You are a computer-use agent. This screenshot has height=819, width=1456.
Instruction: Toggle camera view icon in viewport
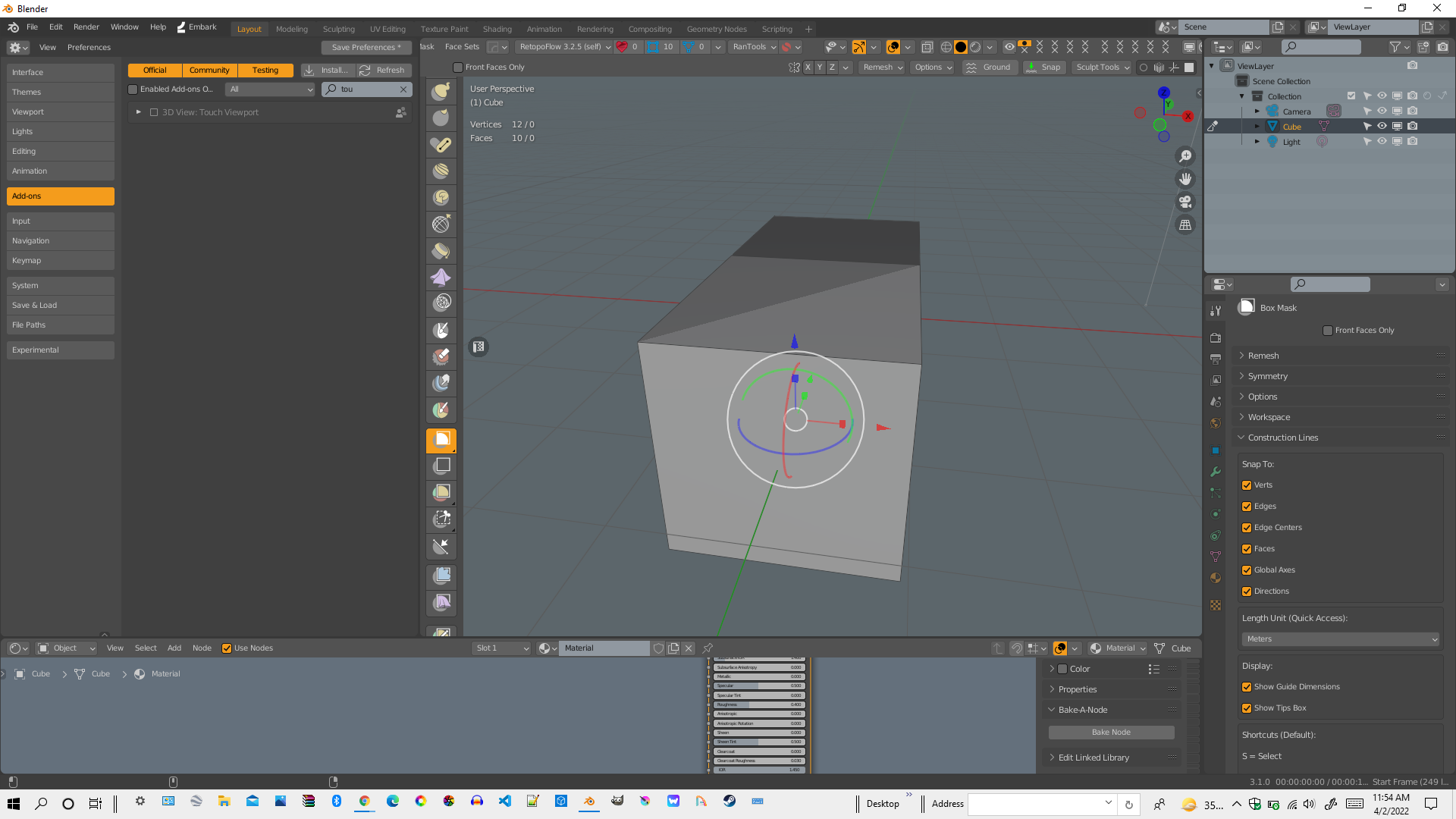(x=1185, y=202)
